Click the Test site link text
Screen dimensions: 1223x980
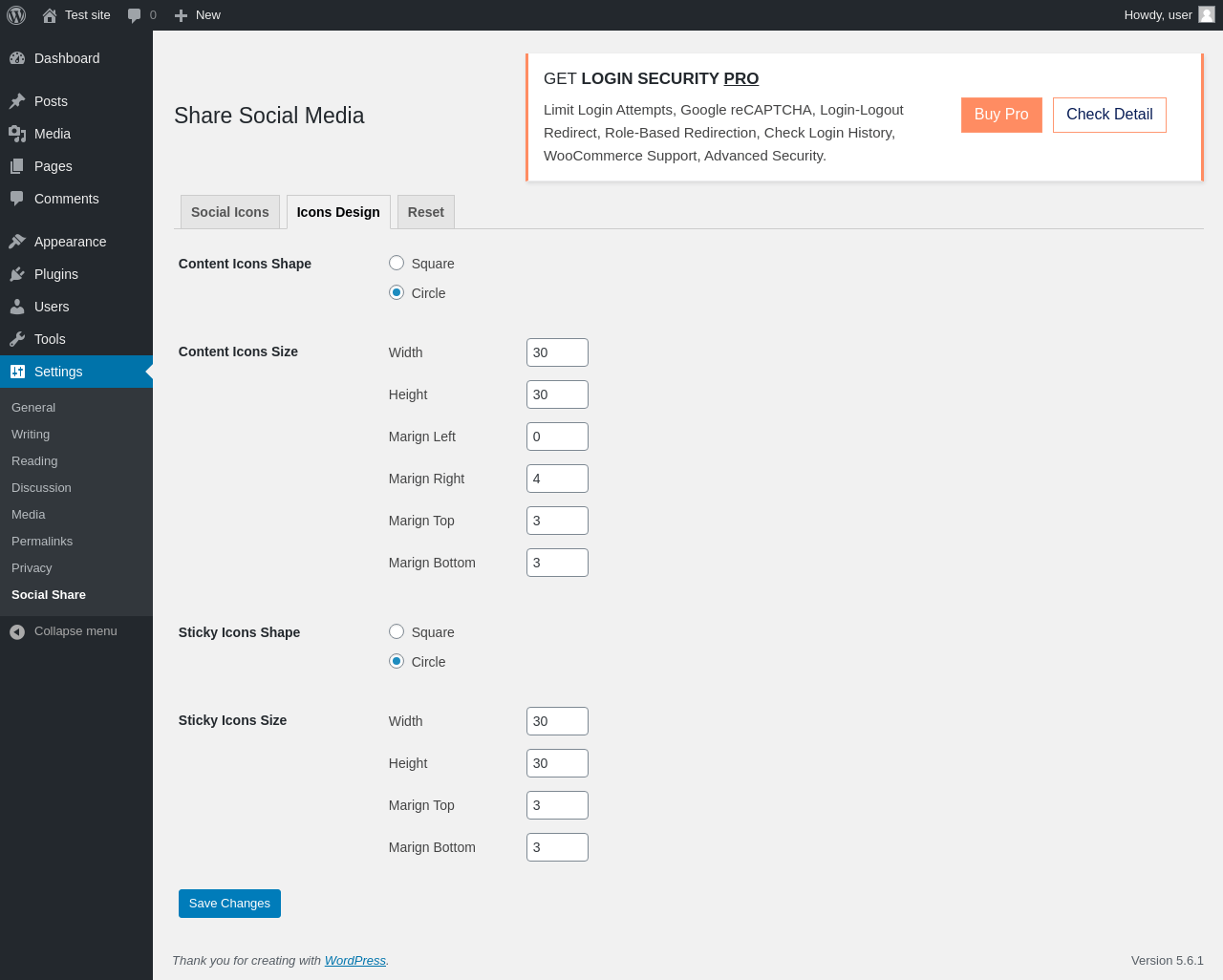(x=88, y=15)
